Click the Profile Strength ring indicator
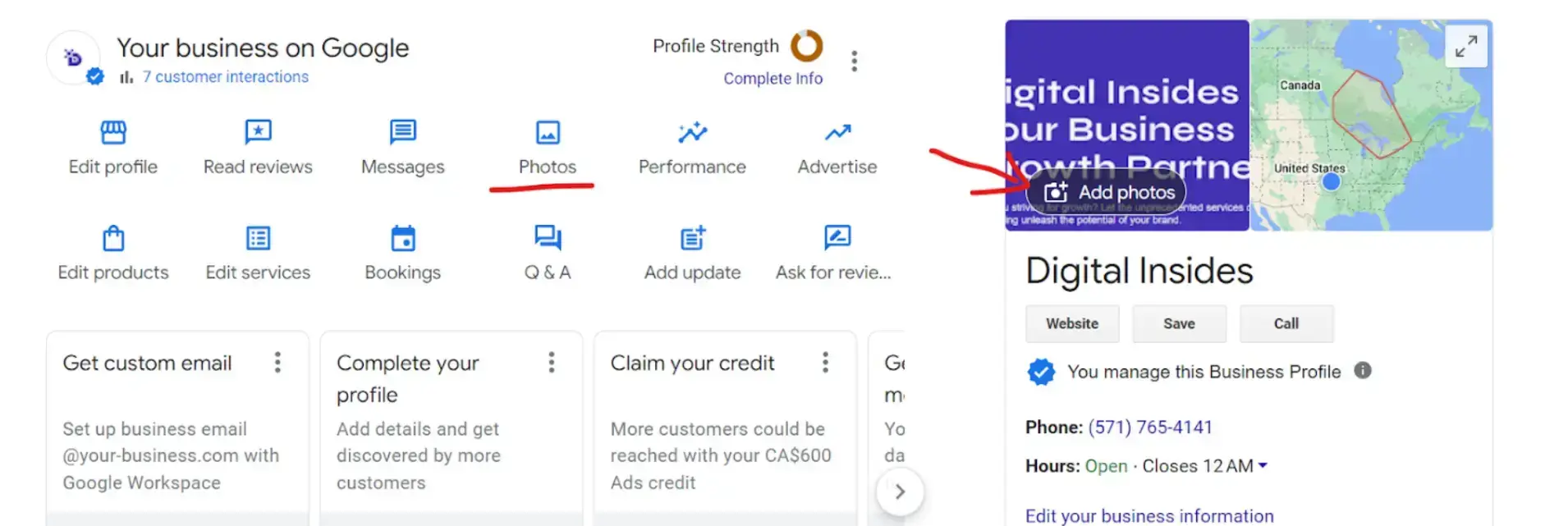This screenshot has width=1568, height=526. point(806,46)
